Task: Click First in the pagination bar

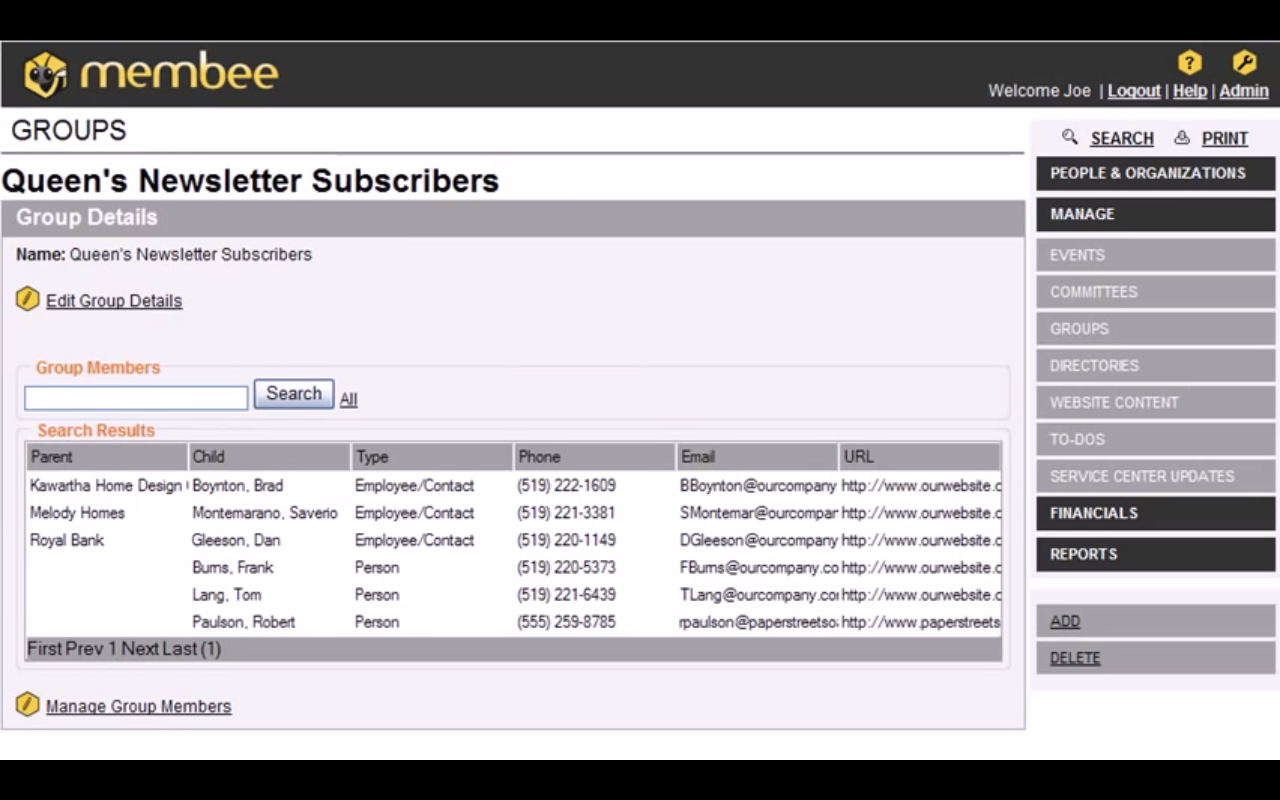Action: coord(44,649)
